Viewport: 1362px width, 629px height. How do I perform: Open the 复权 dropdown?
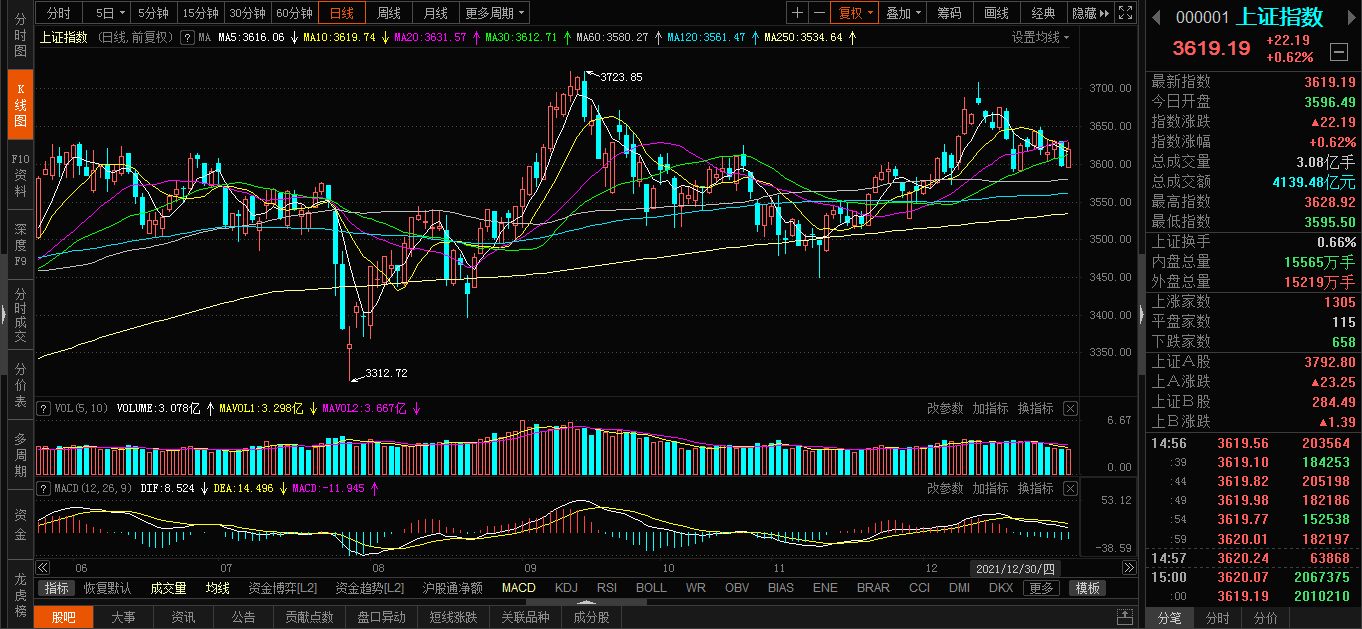pos(856,13)
